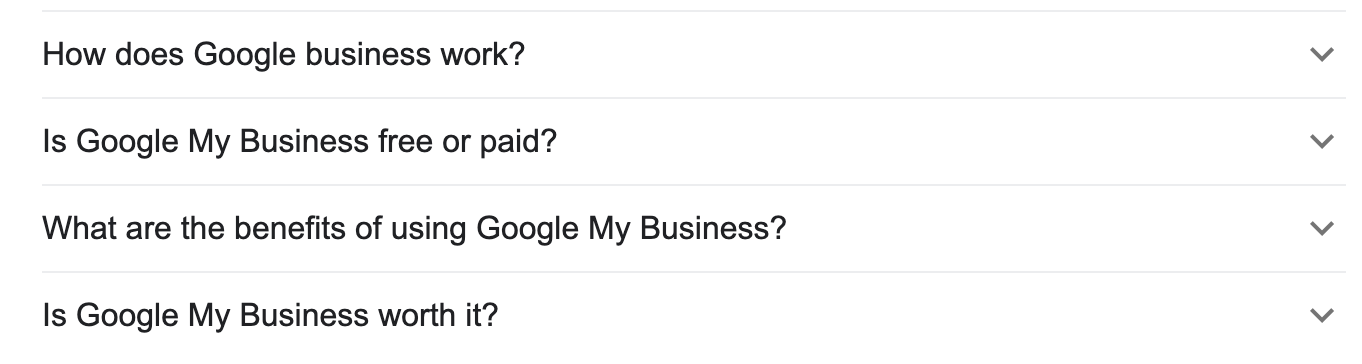Screen dimensions: 1362x364
Task: Expand "How does Google business work?" question
Action: coord(694,55)
